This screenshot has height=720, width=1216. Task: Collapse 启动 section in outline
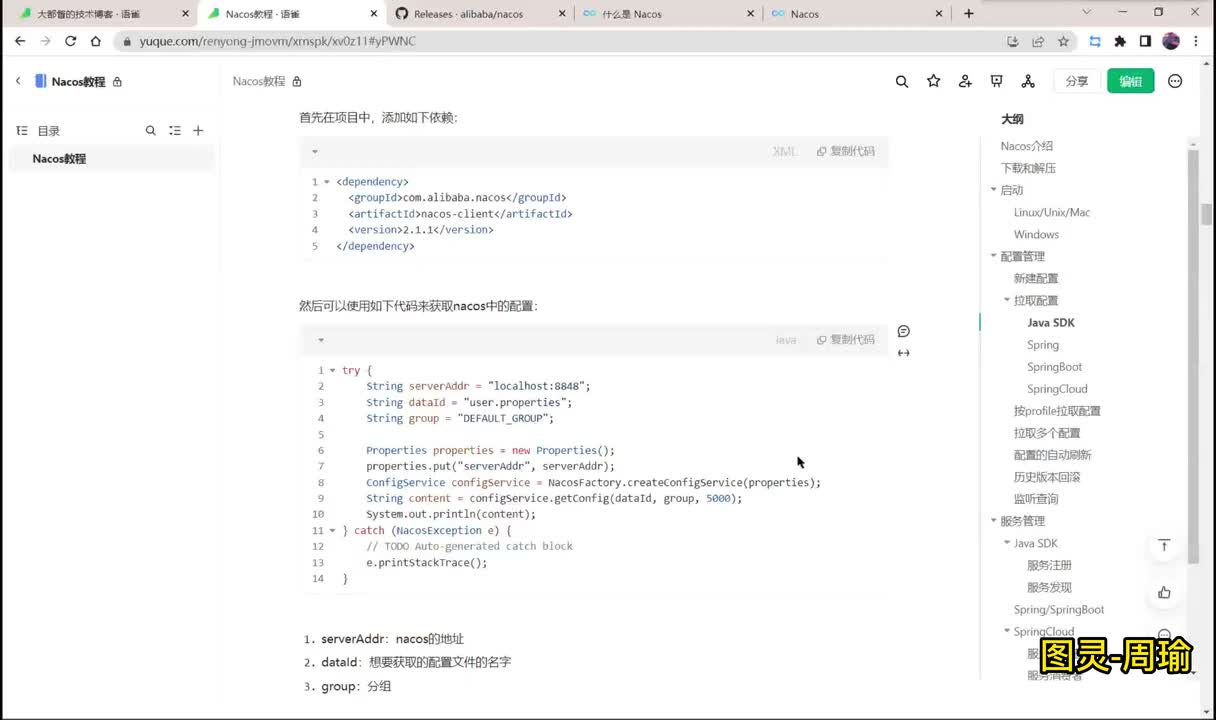point(993,190)
